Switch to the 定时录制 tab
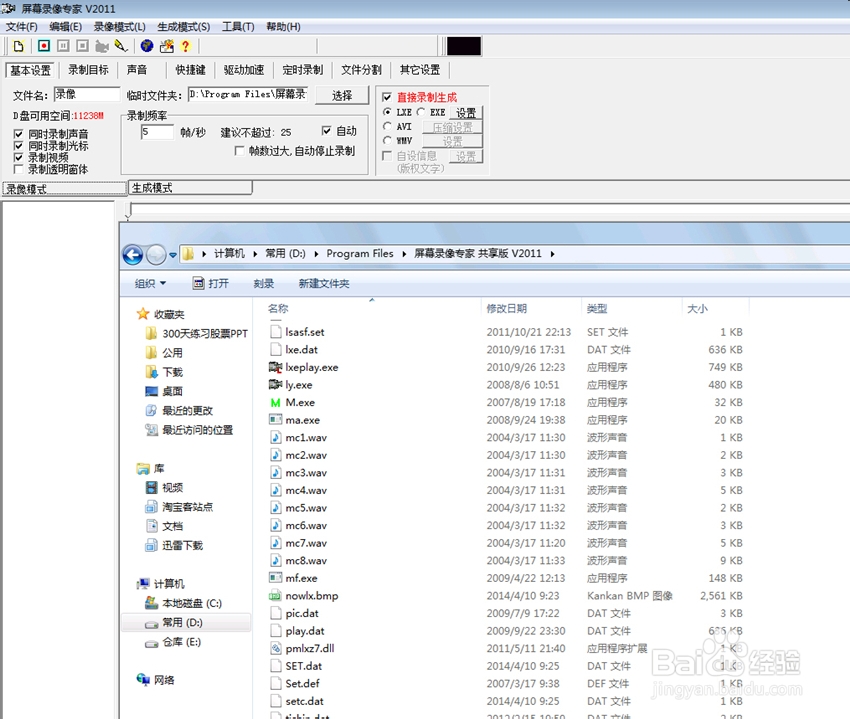The image size is (850, 719). pos(302,70)
